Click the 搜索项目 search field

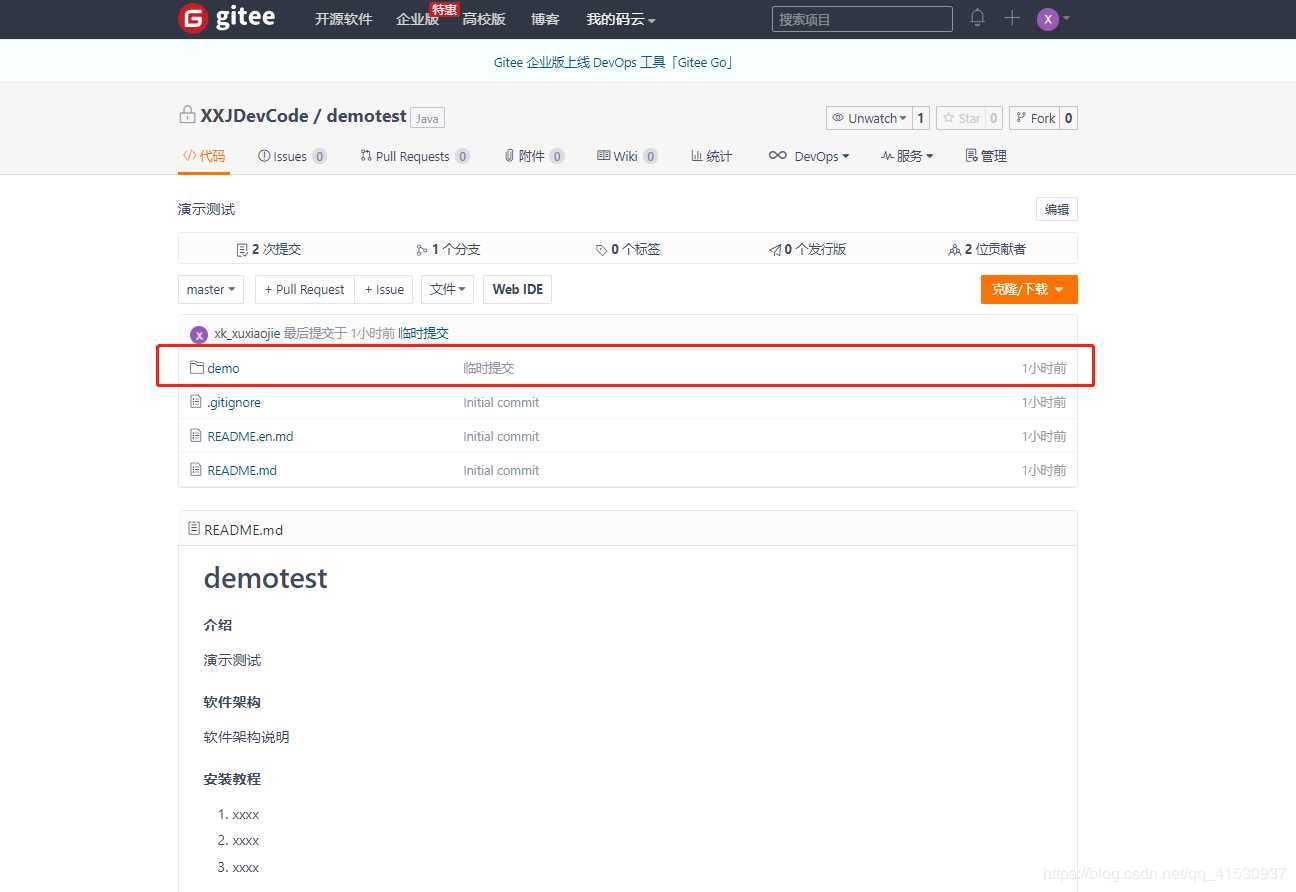click(862, 19)
